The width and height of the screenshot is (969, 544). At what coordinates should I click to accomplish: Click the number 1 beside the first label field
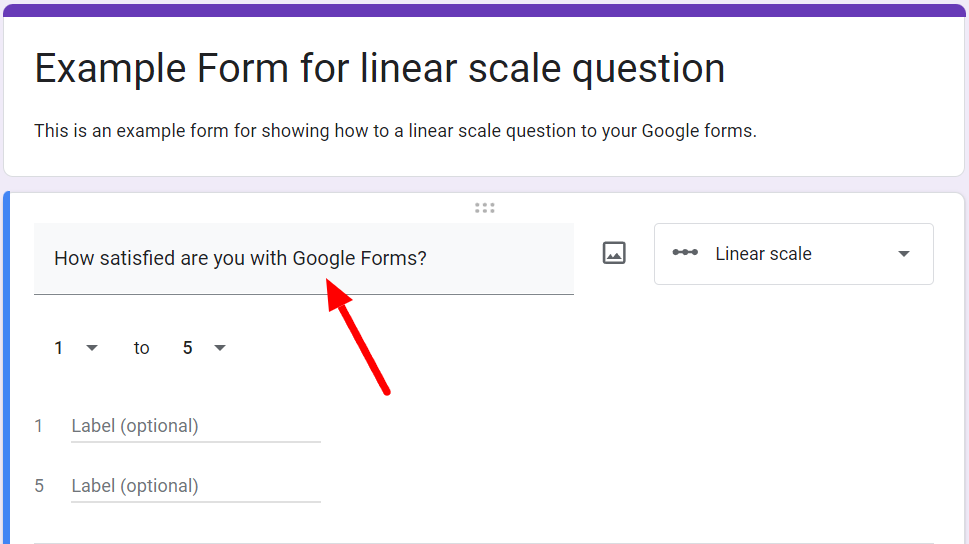[39, 427]
